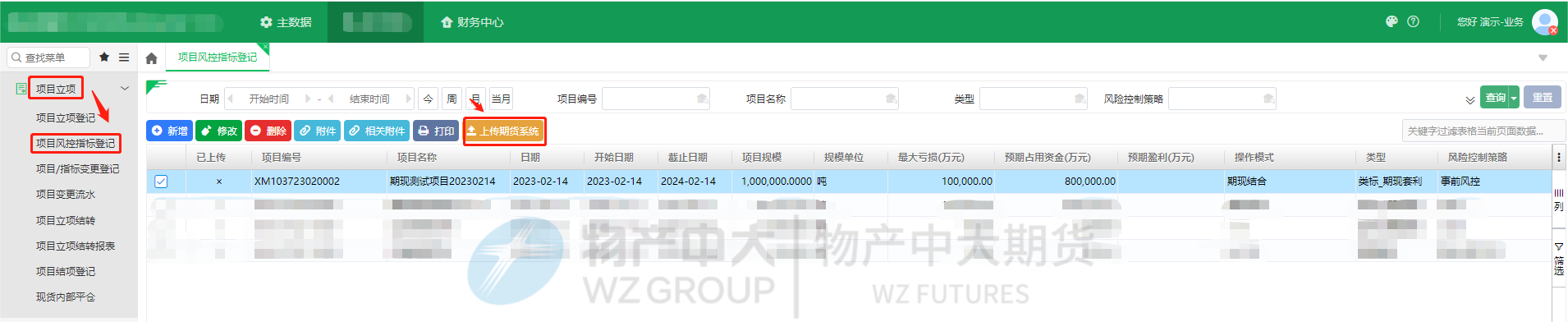This screenshot has width=1568, height=322.
Task: Open the 项目编号 lookup icon
Action: [x=702, y=99]
